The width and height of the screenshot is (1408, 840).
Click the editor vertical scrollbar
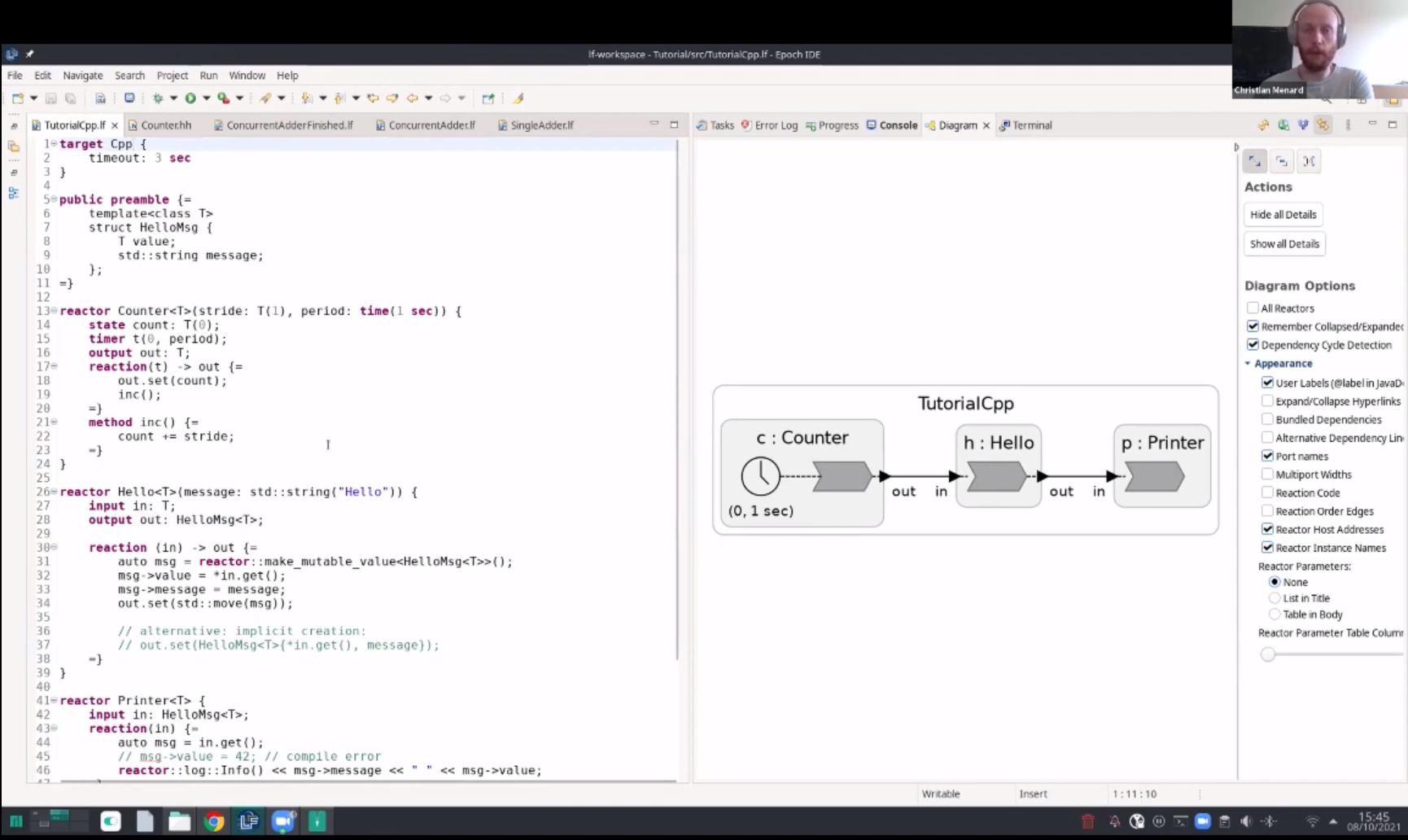tap(677, 399)
